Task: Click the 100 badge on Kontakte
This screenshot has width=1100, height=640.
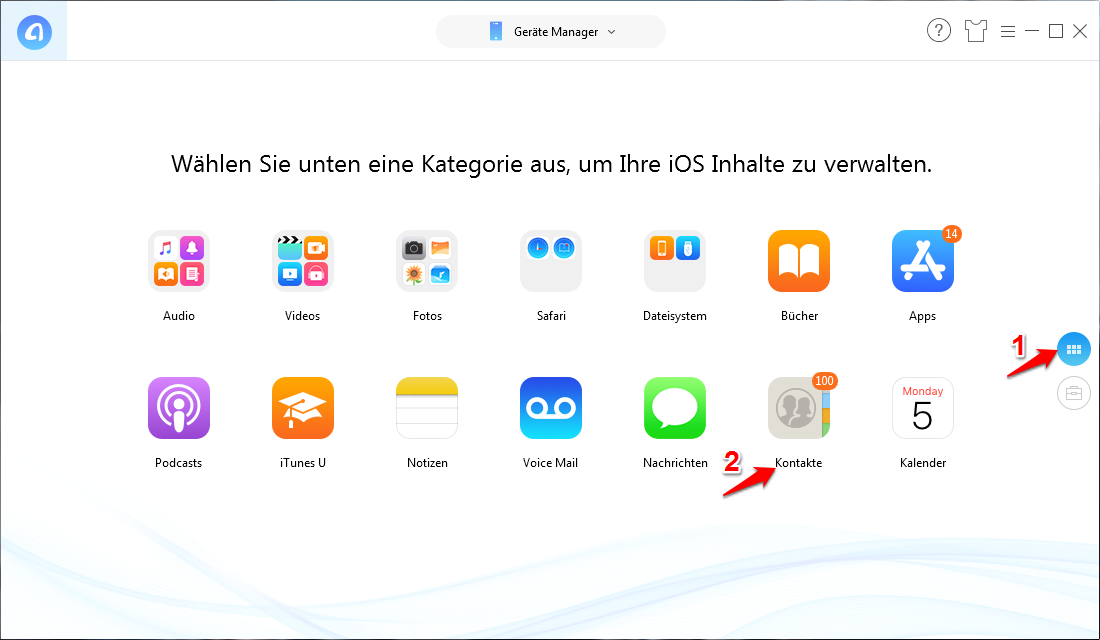Action: coord(824,381)
